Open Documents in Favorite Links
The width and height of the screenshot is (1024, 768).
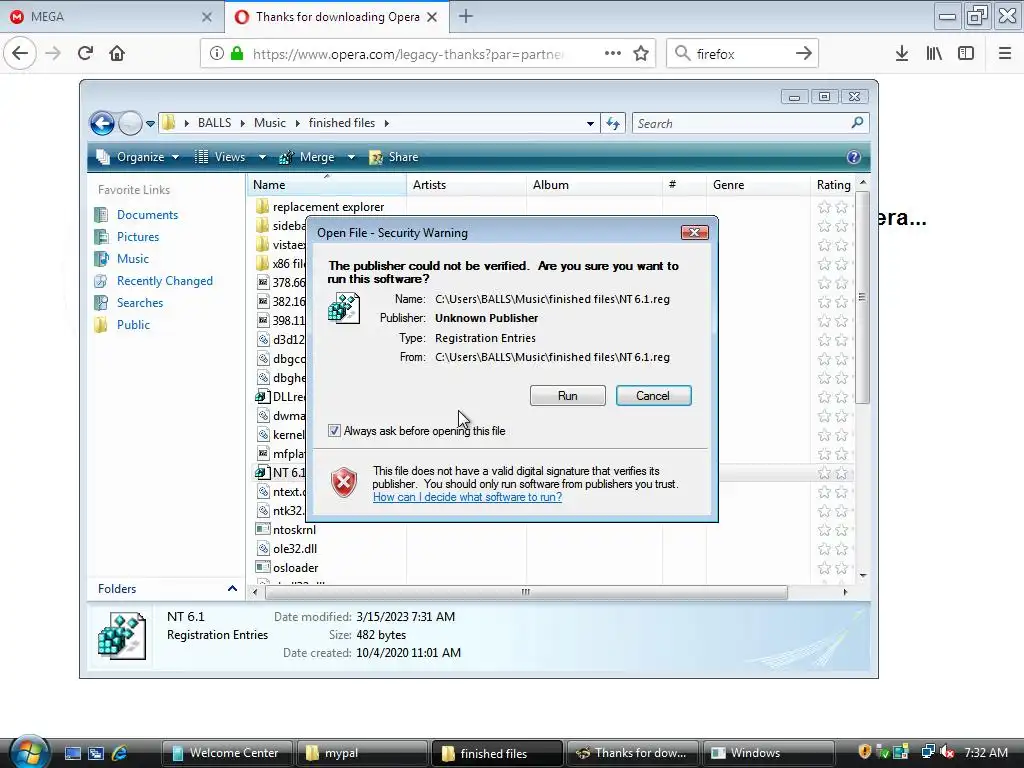[x=147, y=215]
